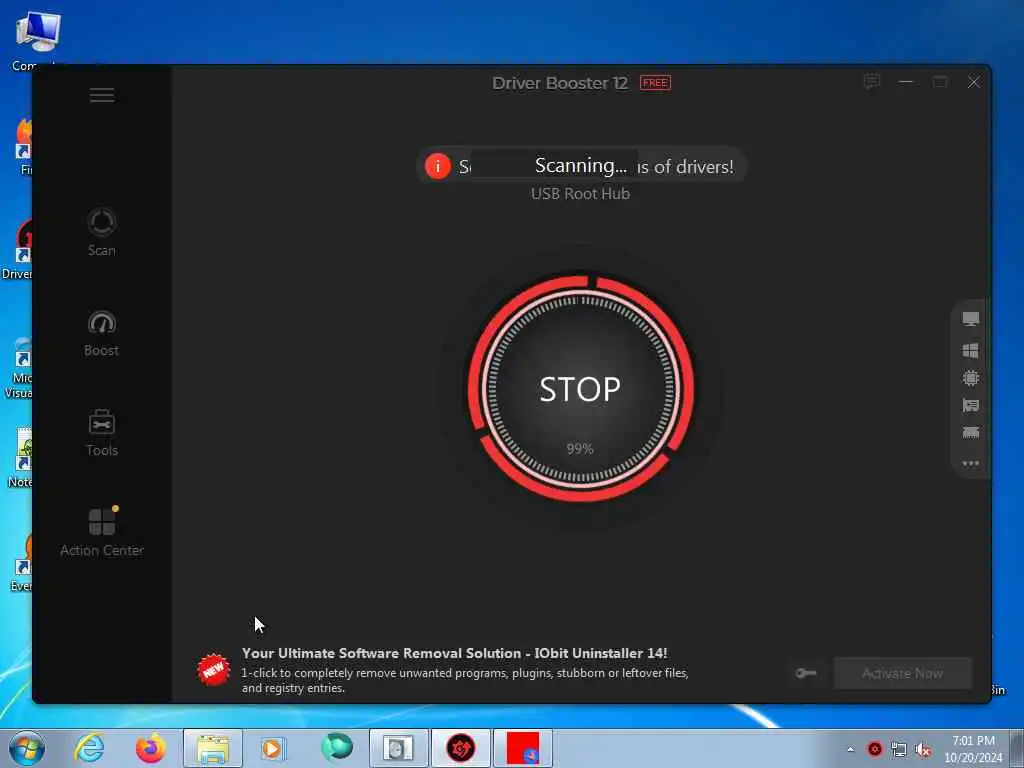Expand more system info via three dots

970,463
